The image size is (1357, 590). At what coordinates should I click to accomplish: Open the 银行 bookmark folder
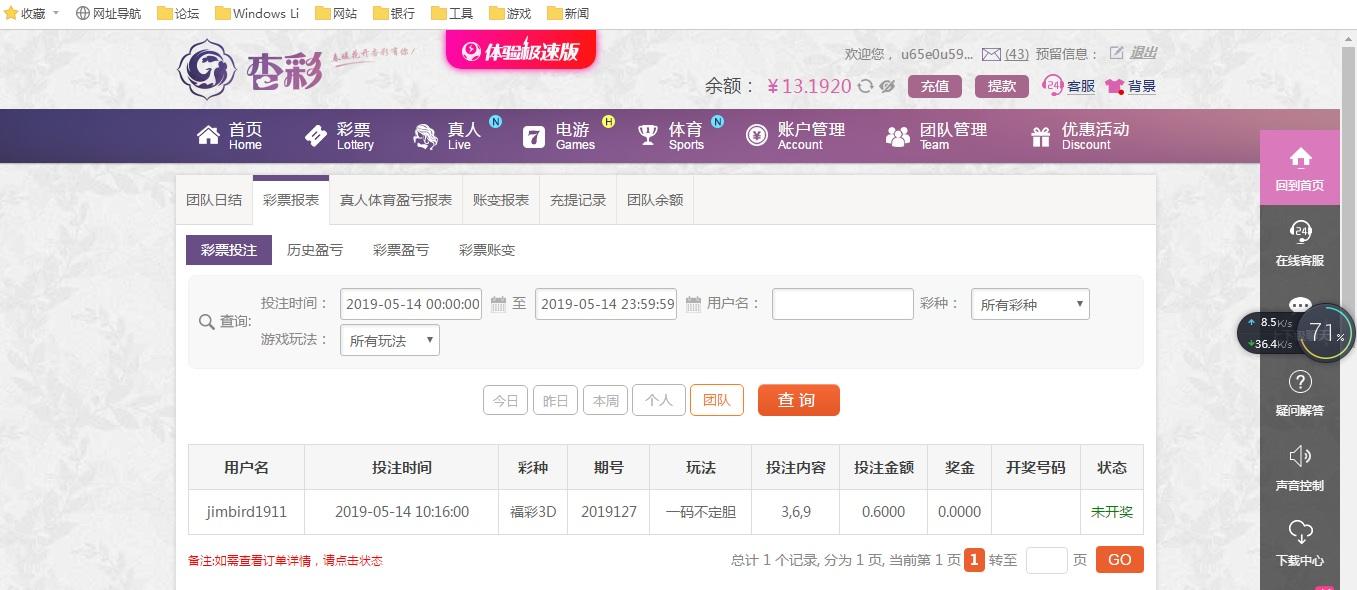(394, 13)
